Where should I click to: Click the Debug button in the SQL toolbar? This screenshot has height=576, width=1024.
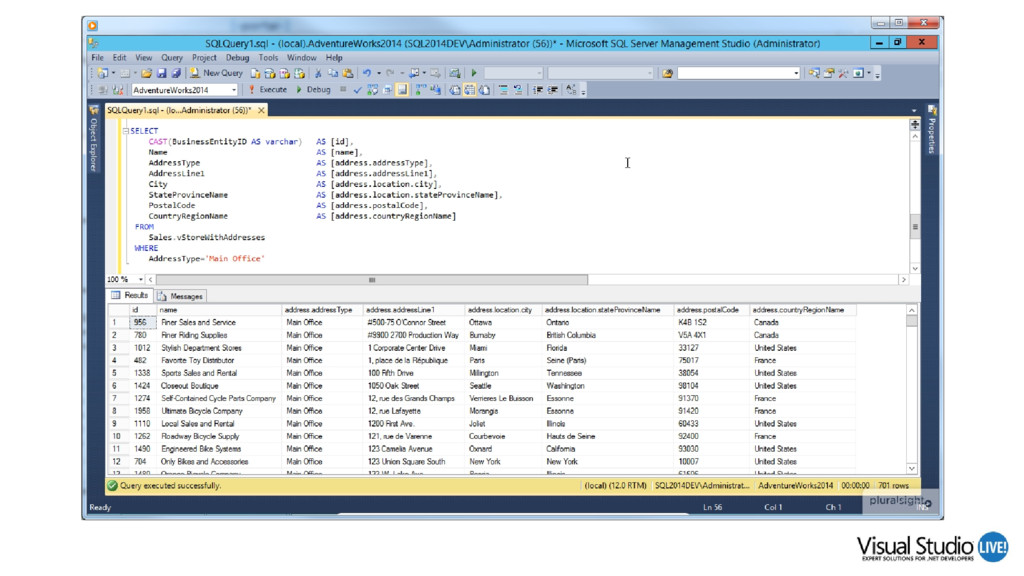click(x=313, y=90)
